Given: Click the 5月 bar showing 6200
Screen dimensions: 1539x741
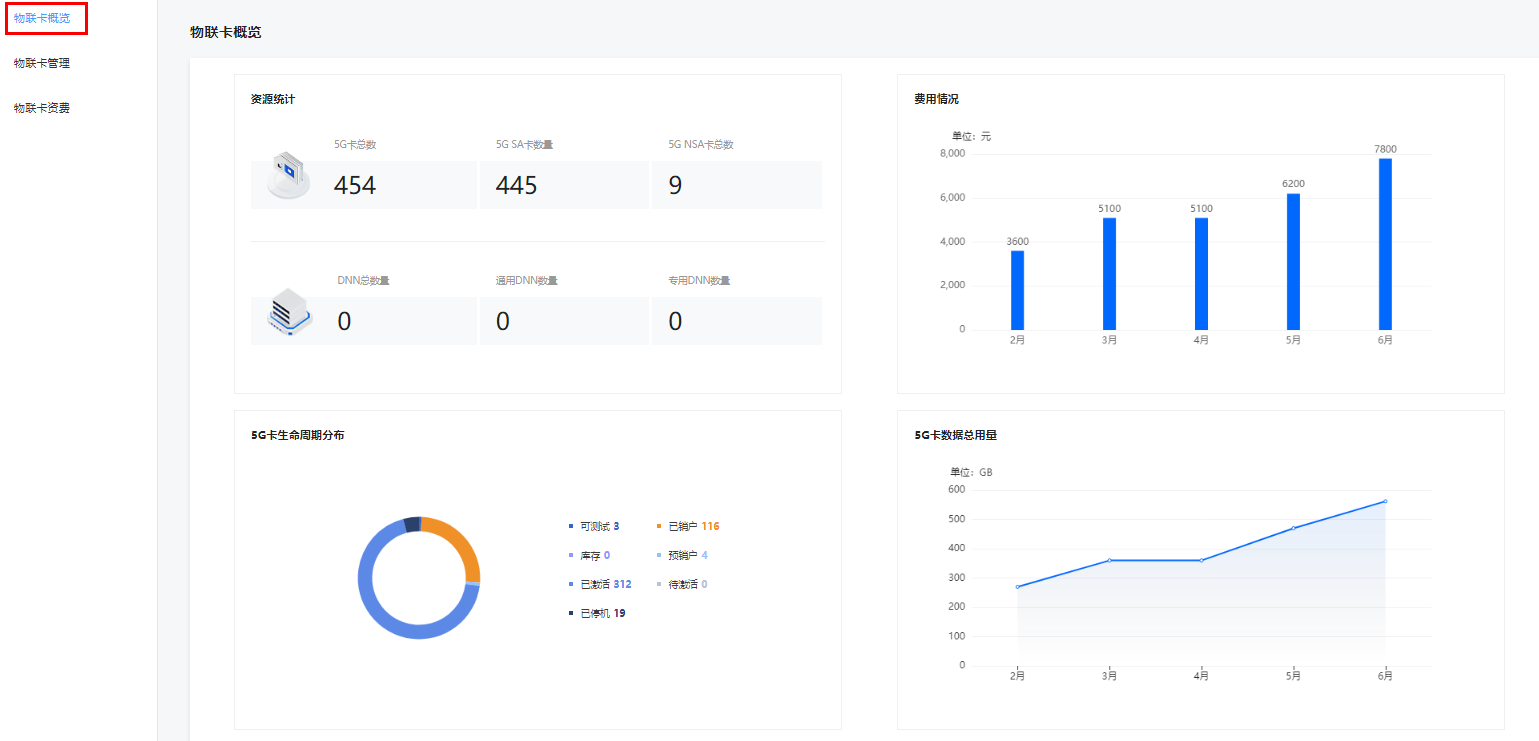Looking at the screenshot, I should click(1293, 261).
